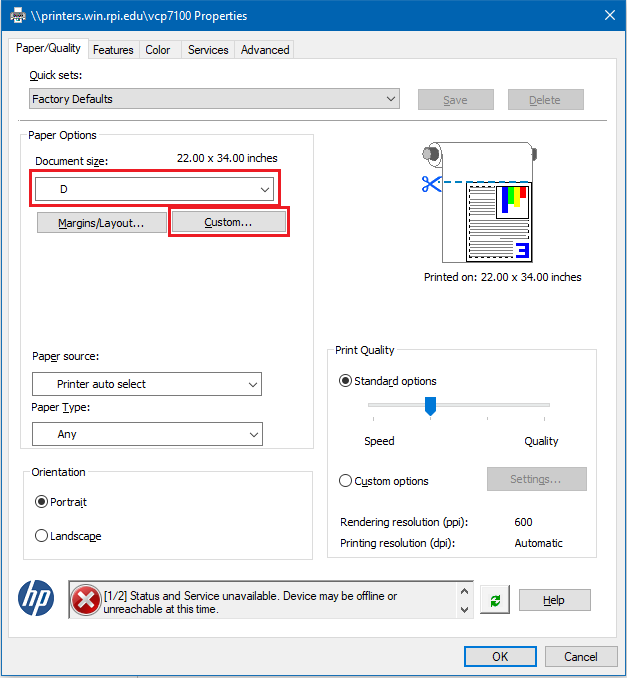Expand the Document size dropdown

click(x=155, y=189)
